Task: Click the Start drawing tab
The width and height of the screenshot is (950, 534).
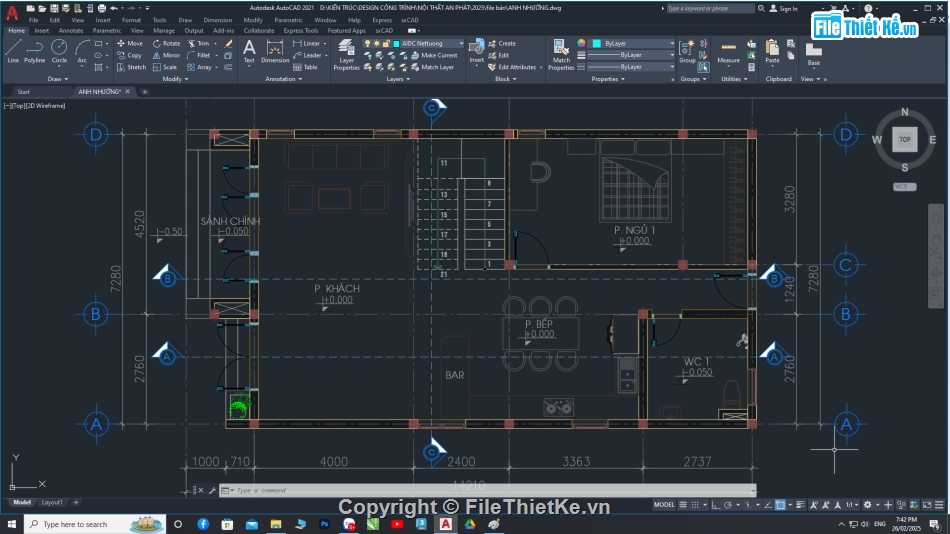Action: pyautogui.click(x=24, y=92)
